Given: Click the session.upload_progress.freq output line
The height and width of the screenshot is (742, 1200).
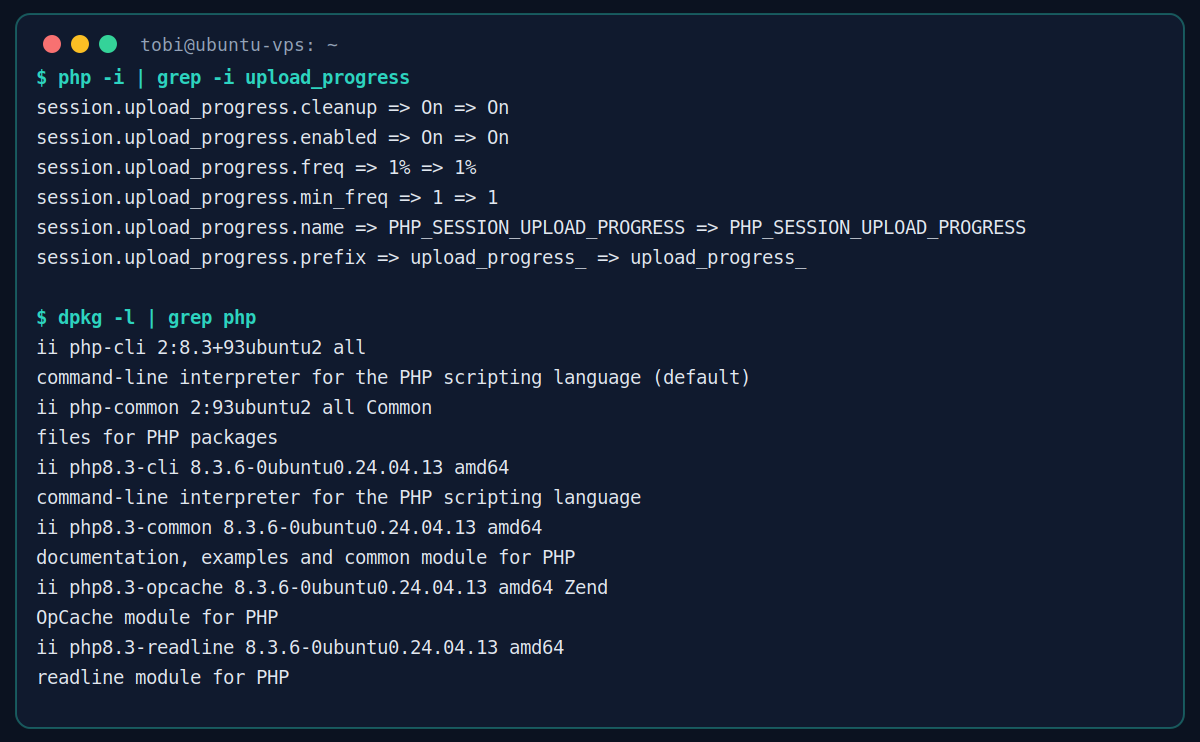Looking at the screenshot, I should (256, 168).
